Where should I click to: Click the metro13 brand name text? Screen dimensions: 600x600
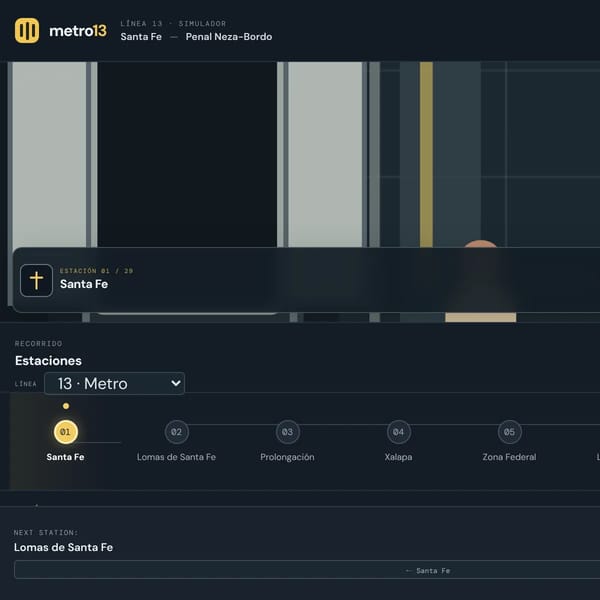click(78, 31)
